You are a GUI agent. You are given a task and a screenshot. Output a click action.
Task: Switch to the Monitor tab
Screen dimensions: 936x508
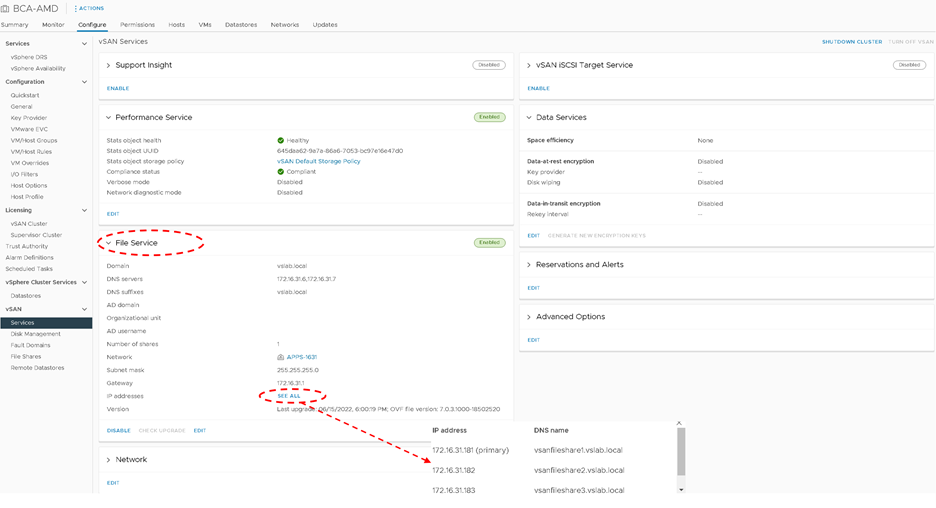point(53,24)
